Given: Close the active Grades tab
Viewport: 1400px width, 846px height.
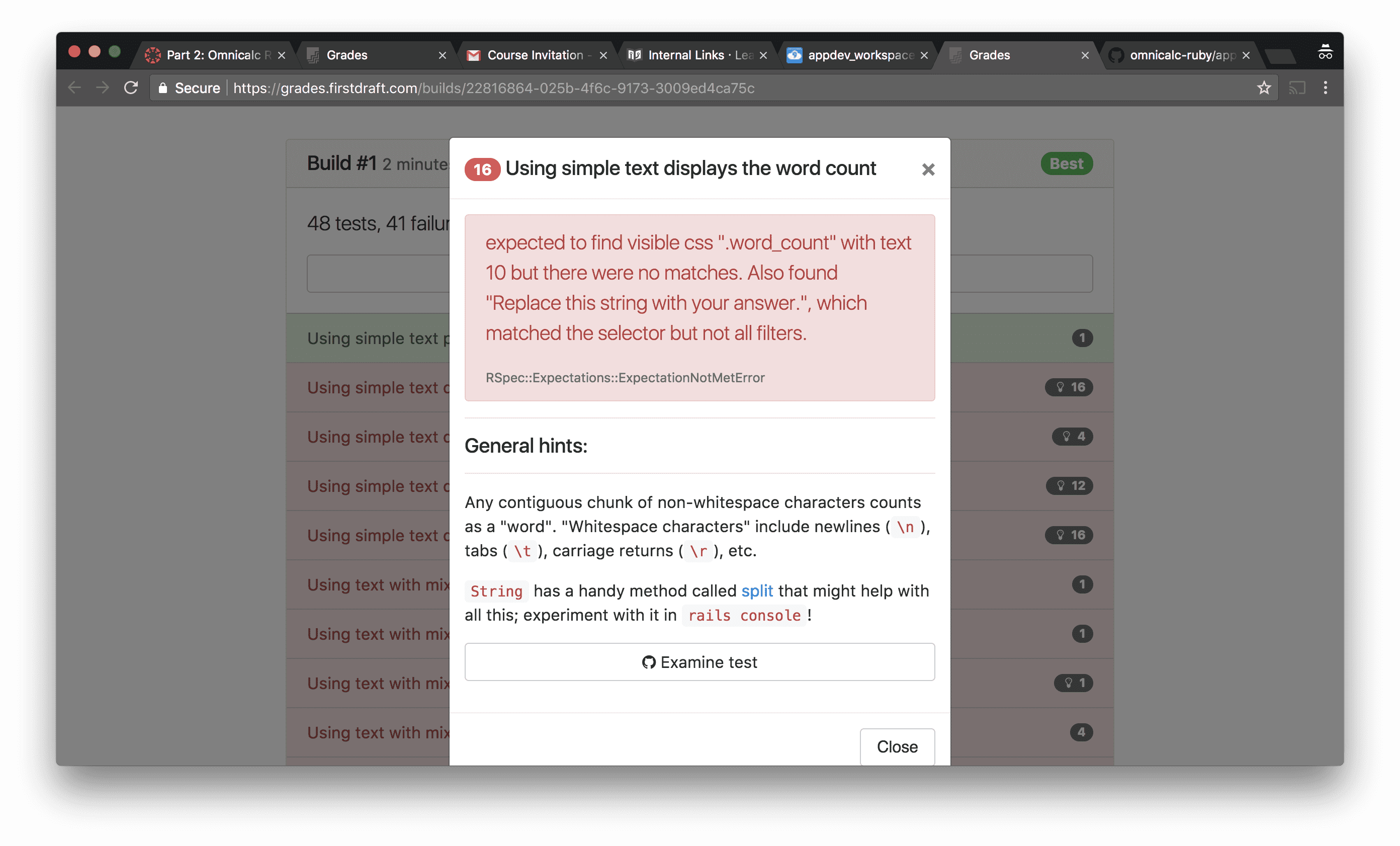Looking at the screenshot, I should coord(1085,55).
